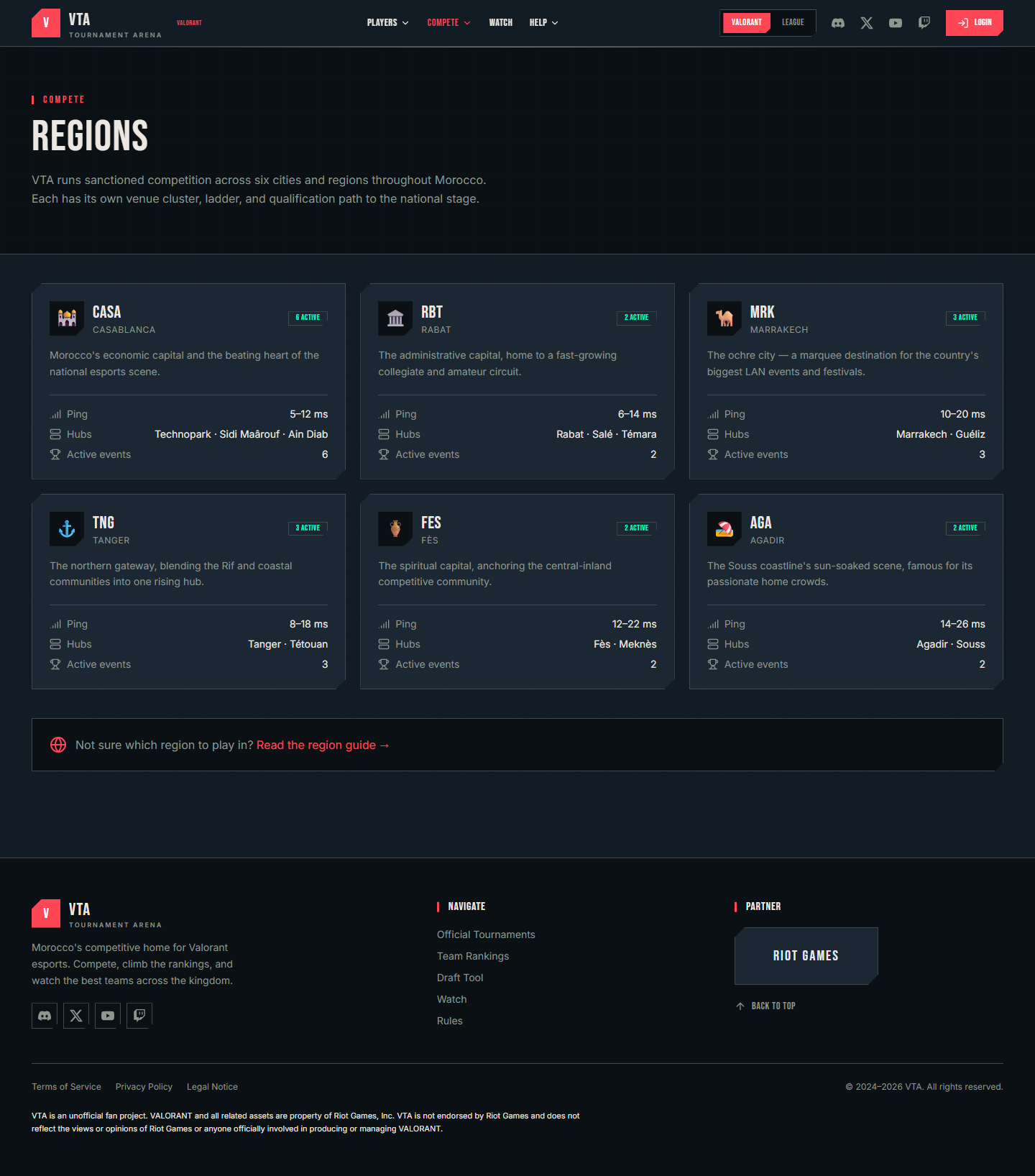The height and width of the screenshot is (1176, 1035).
Task: Open Privacy Policy link
Action: [x=144, y=1087]
